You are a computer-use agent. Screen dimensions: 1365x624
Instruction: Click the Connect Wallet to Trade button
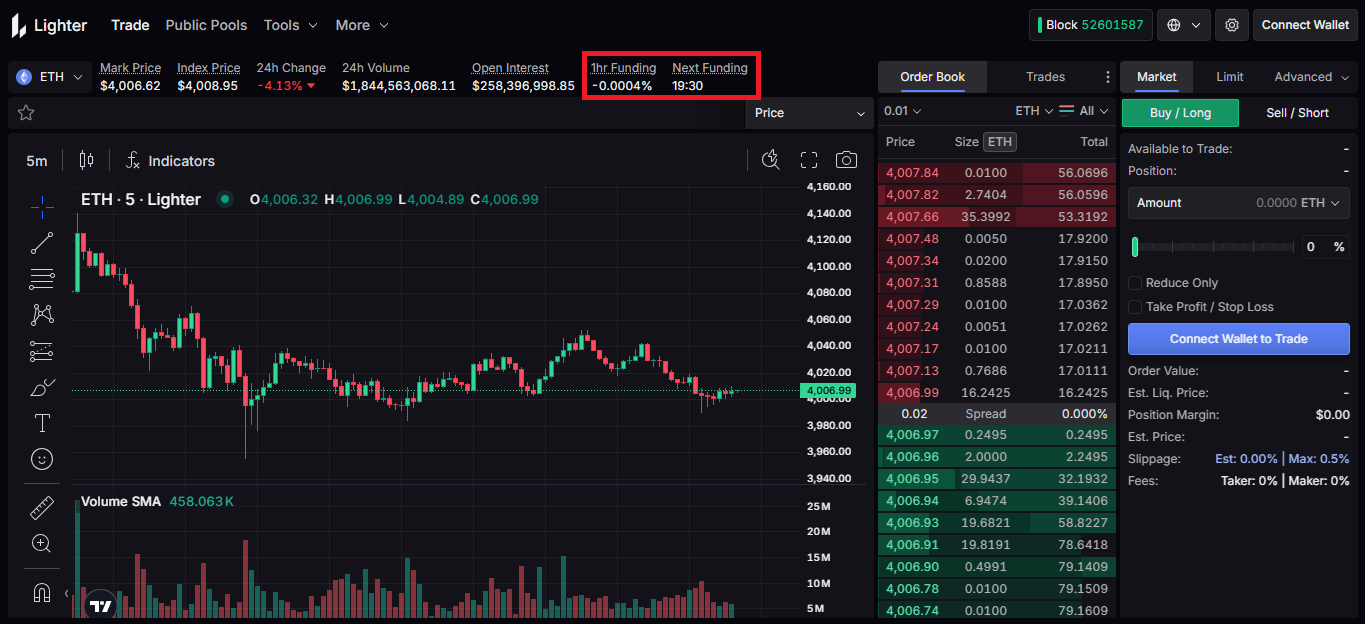pyautogui.click(x=1238, y=339)
